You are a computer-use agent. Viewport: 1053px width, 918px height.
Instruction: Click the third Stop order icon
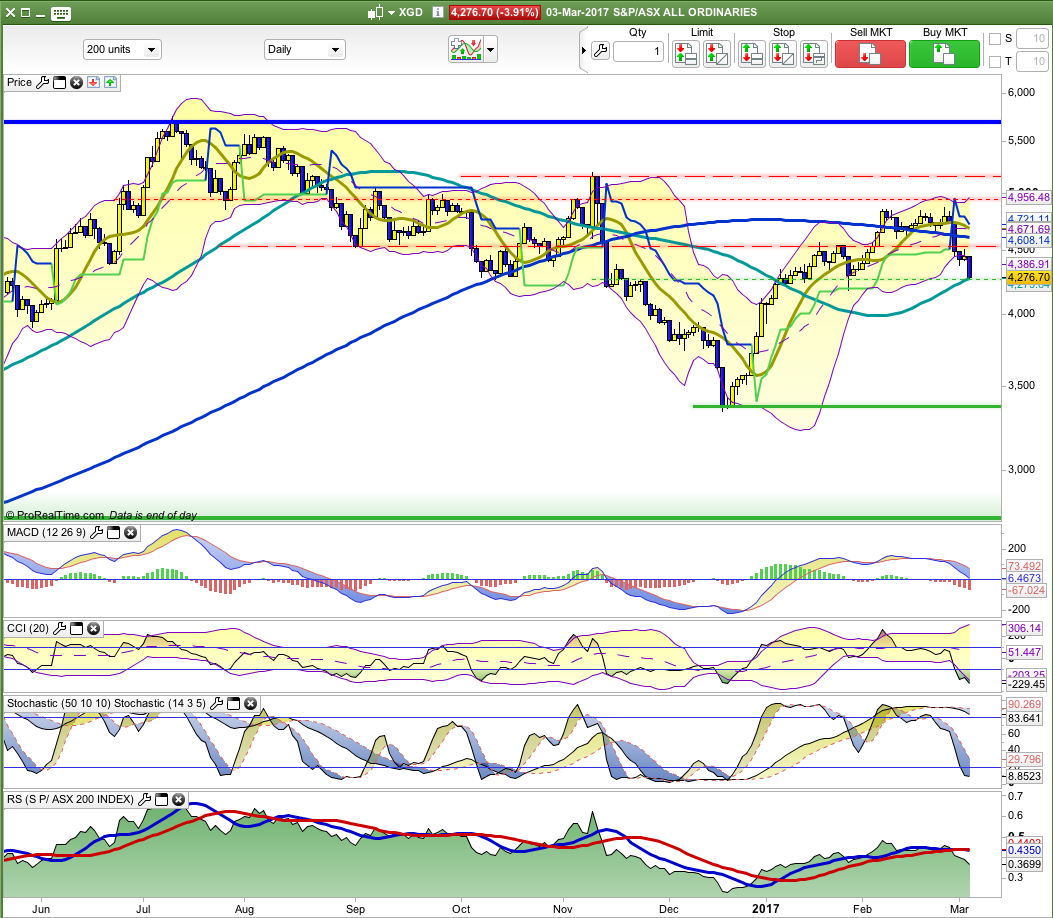(813, 54)
